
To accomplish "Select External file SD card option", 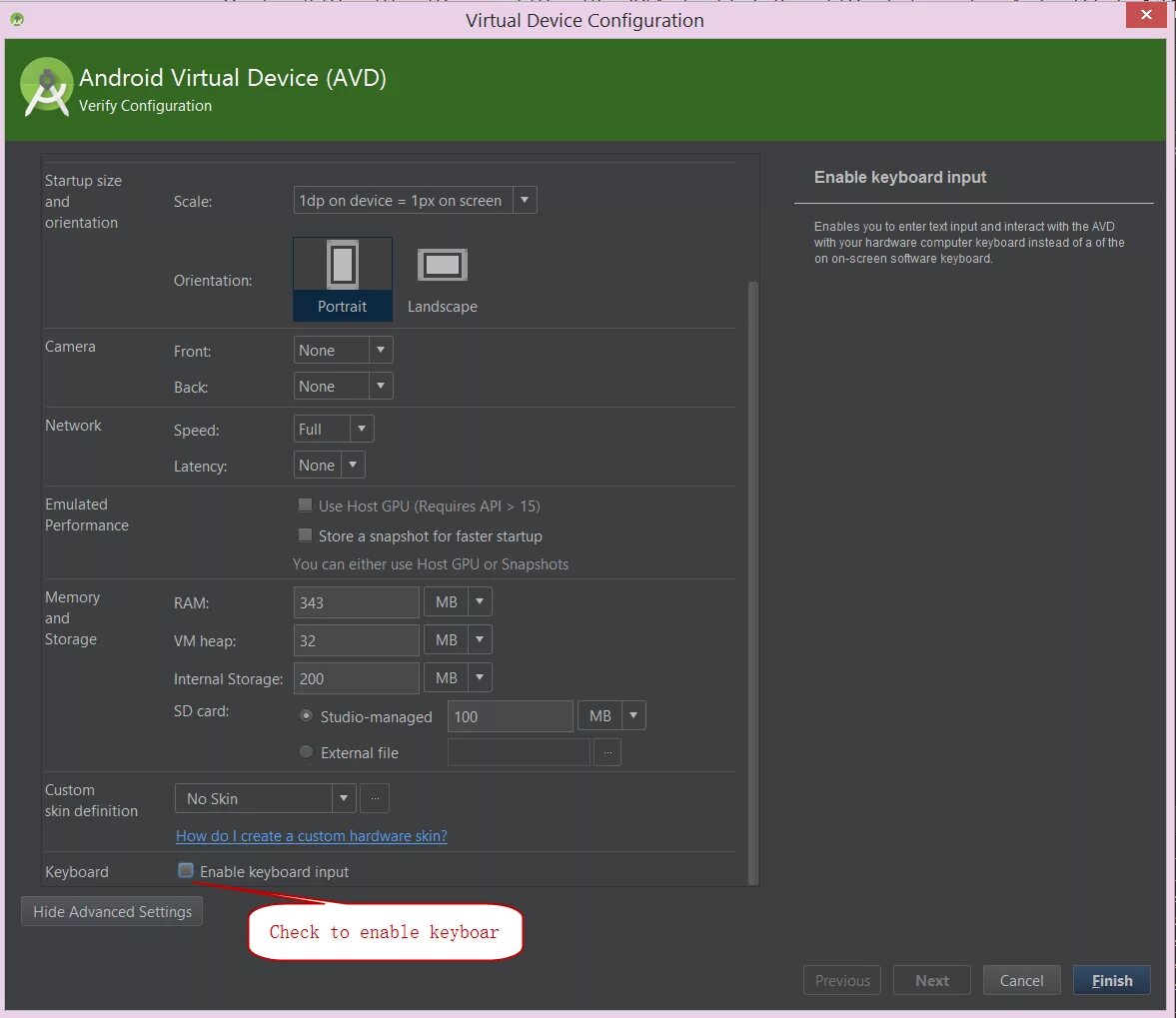I will (x=306, y=752).
